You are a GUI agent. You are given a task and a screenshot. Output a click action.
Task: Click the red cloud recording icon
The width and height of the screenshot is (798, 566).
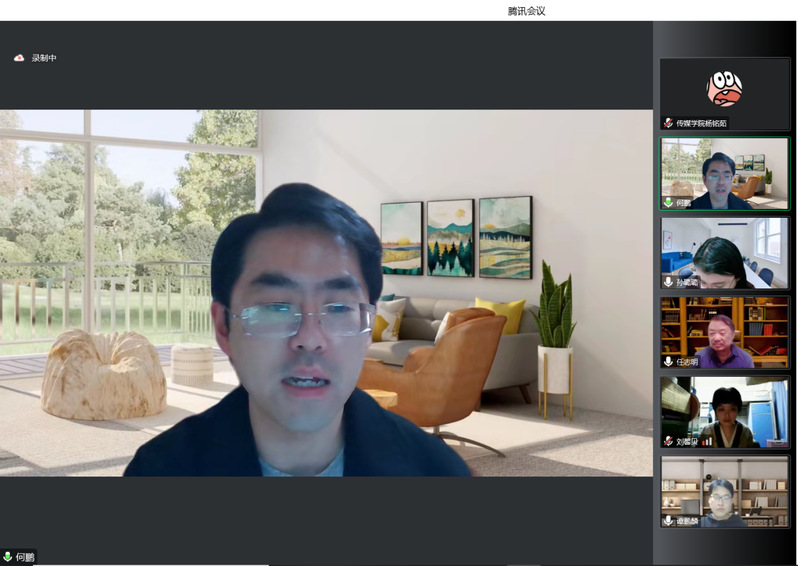tap(19, 58)
